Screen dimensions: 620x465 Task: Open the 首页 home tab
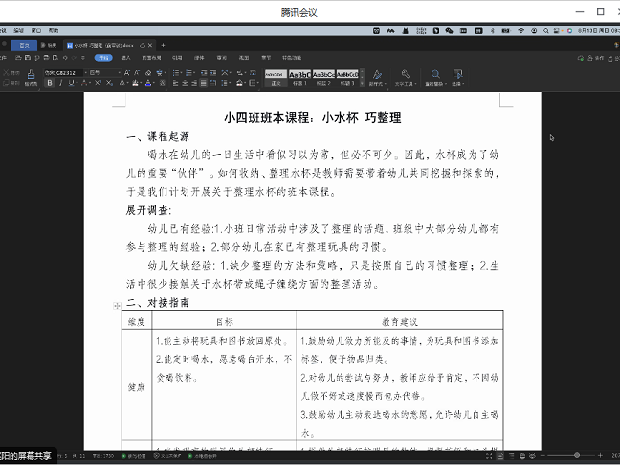point(24,45)
